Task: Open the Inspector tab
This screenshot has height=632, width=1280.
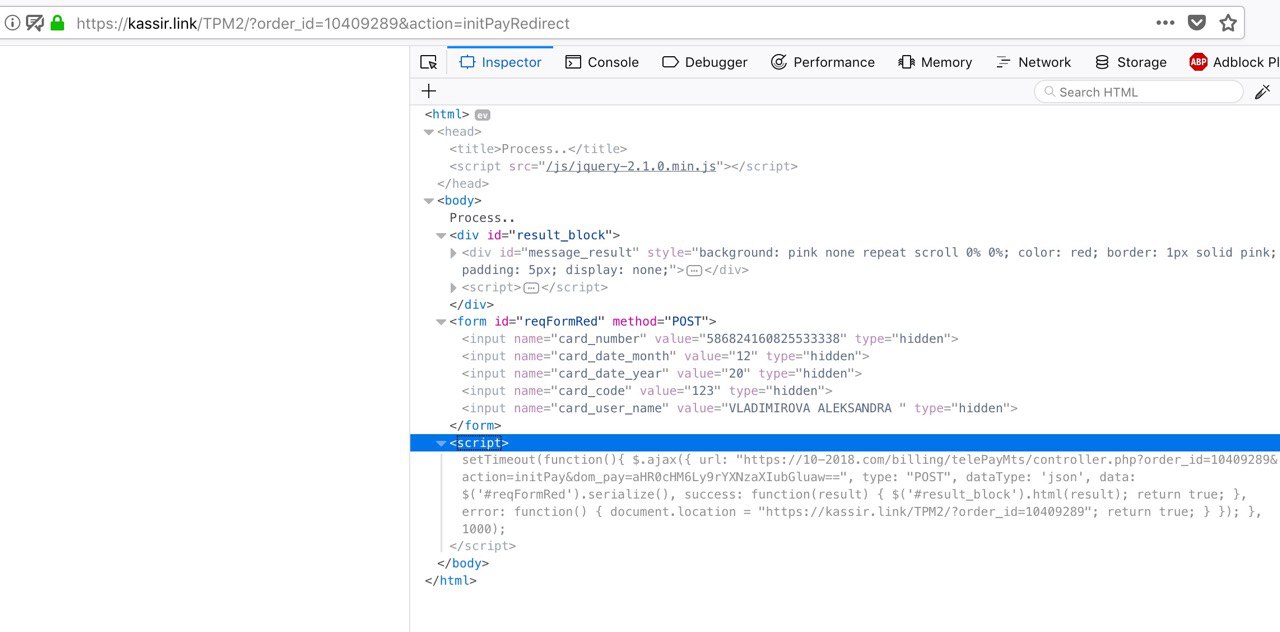Action: click(500, 62)
